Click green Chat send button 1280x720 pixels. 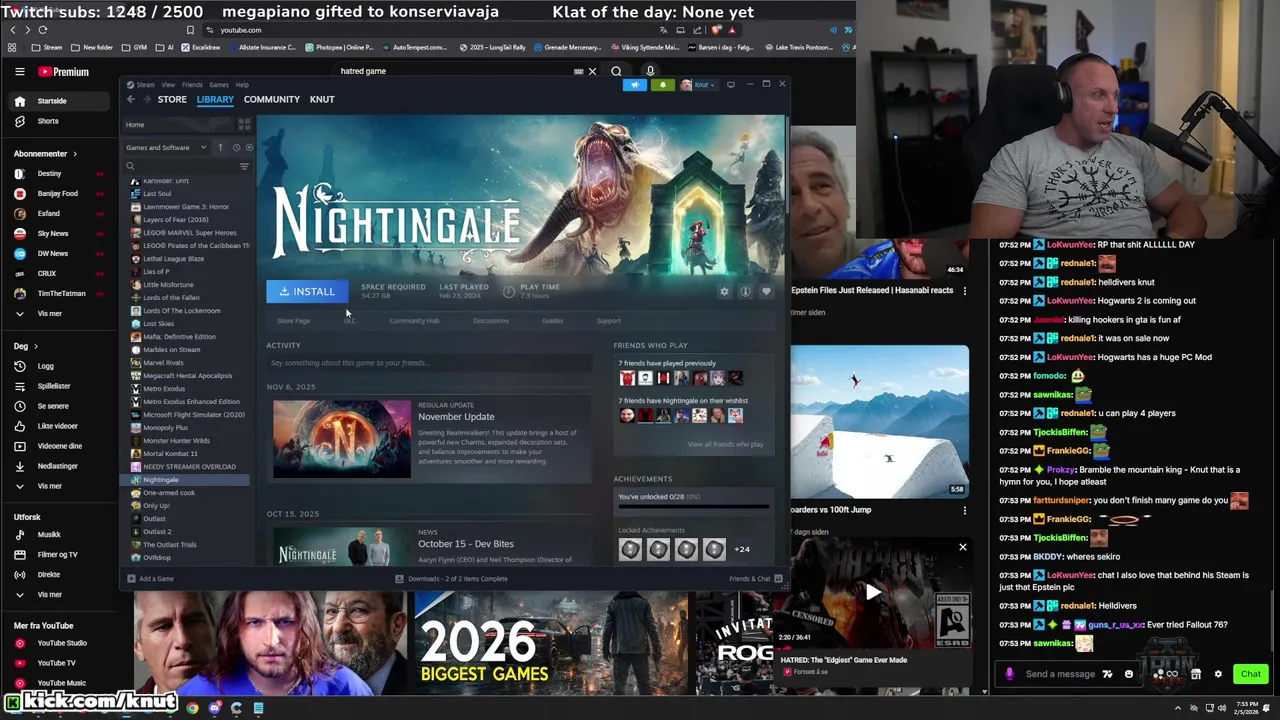[x=1250, y=674]
